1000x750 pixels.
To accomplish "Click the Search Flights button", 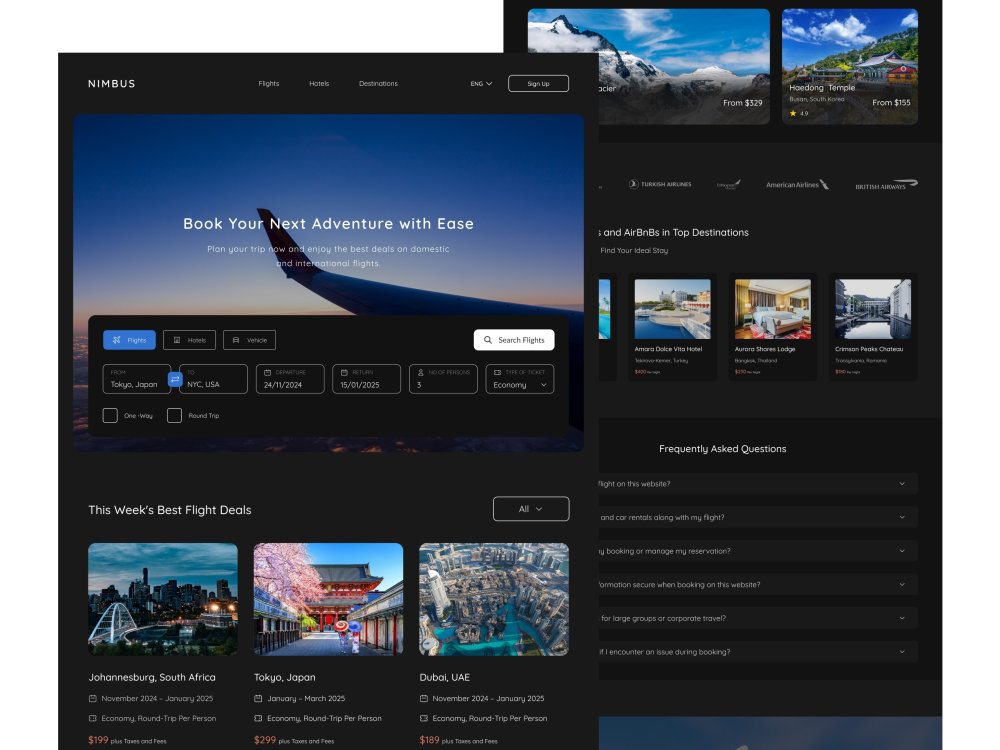I will (x=514, y=340).
